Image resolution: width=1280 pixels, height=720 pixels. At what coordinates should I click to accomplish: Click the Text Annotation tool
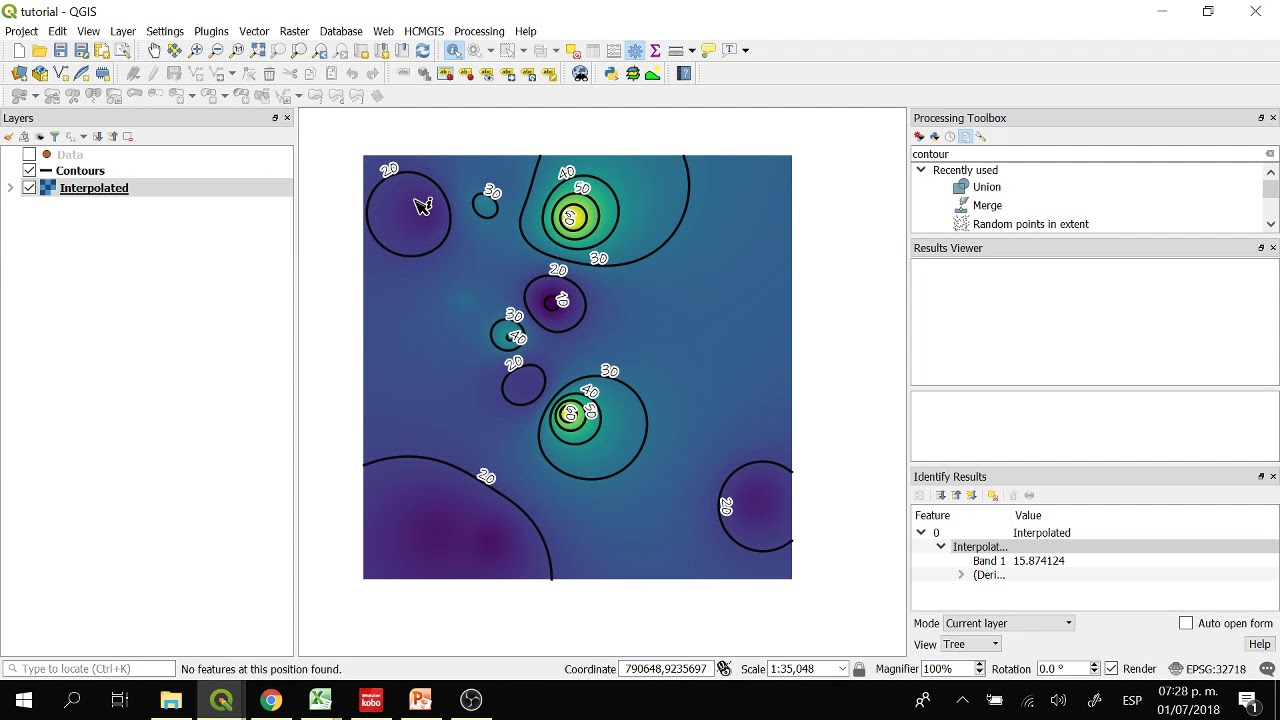coord(729,50)
